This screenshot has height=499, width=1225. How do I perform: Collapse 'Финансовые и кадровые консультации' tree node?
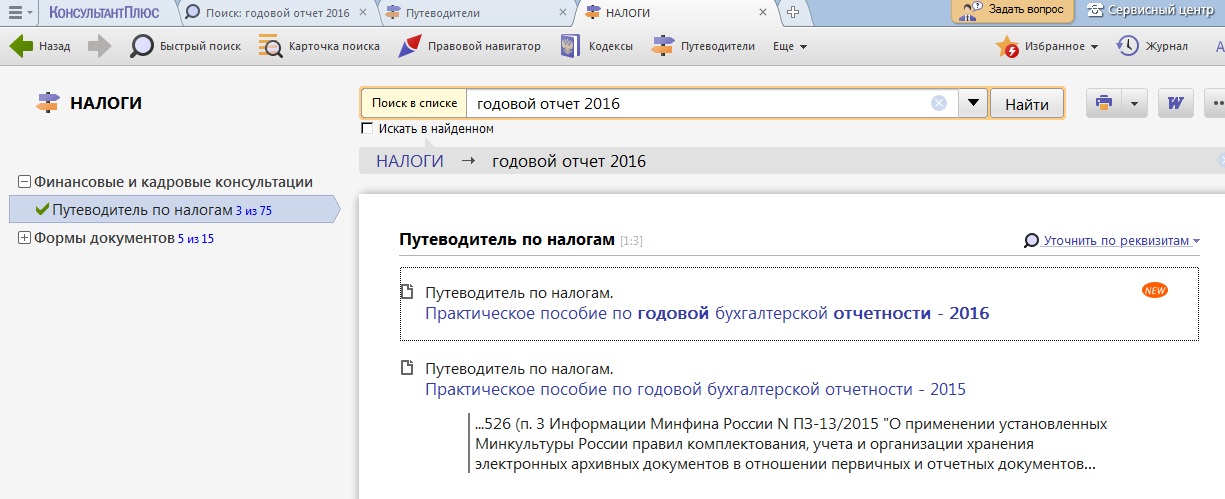[x=24, y=182]
